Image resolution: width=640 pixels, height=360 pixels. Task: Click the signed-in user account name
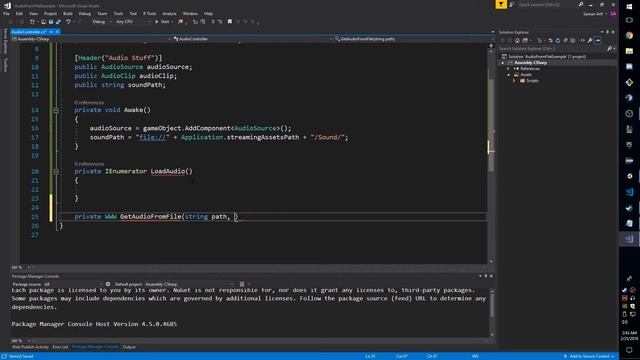(x=593, y=14)
